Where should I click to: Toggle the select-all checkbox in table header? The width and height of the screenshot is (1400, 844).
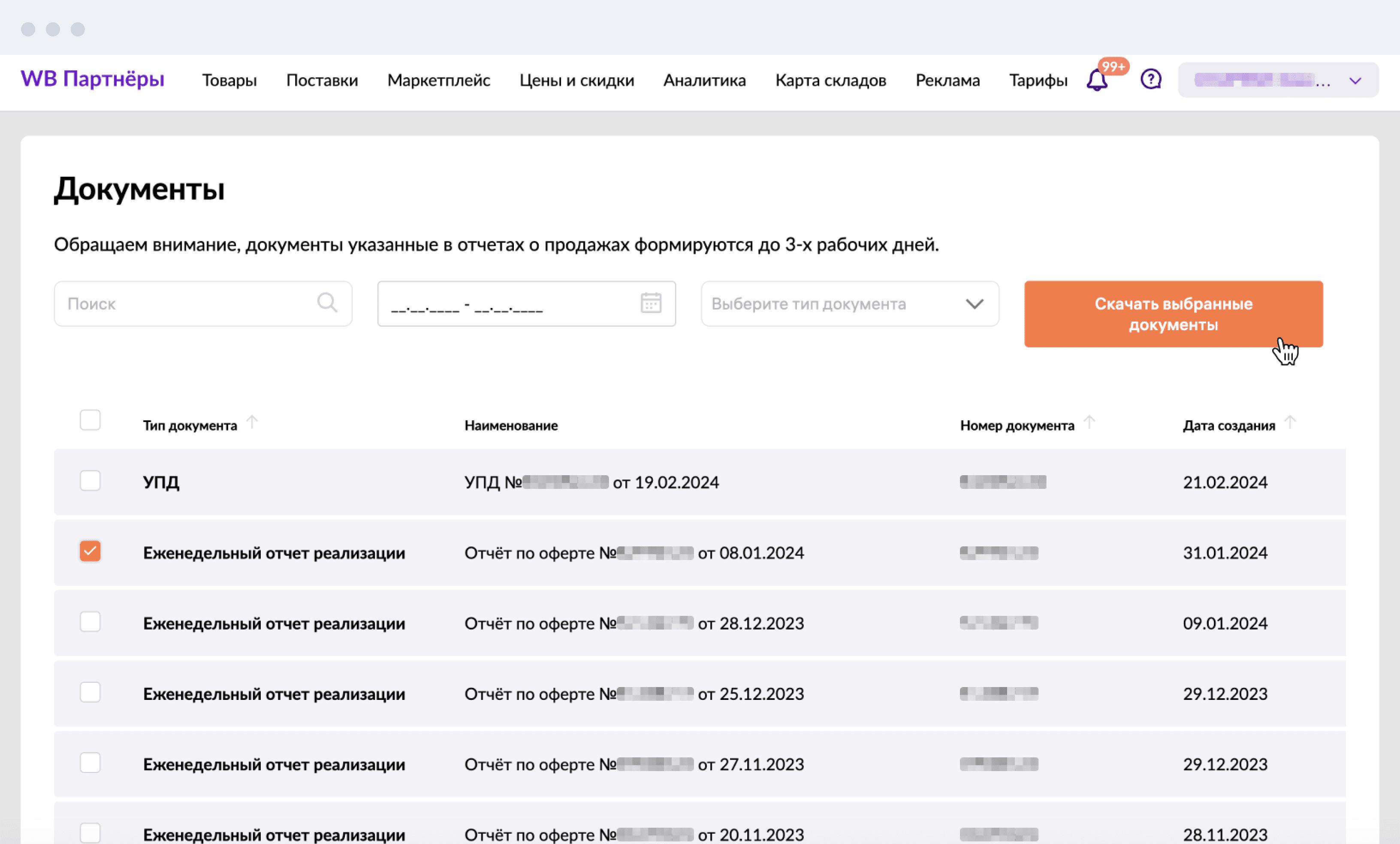pos(91,420)
